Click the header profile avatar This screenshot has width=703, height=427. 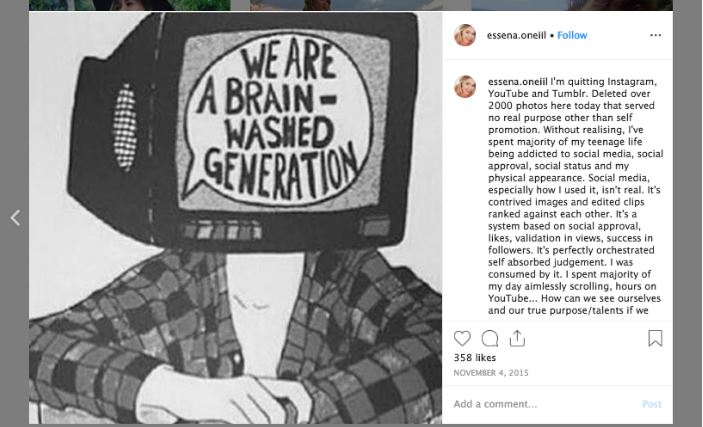(x=465, y=35)
